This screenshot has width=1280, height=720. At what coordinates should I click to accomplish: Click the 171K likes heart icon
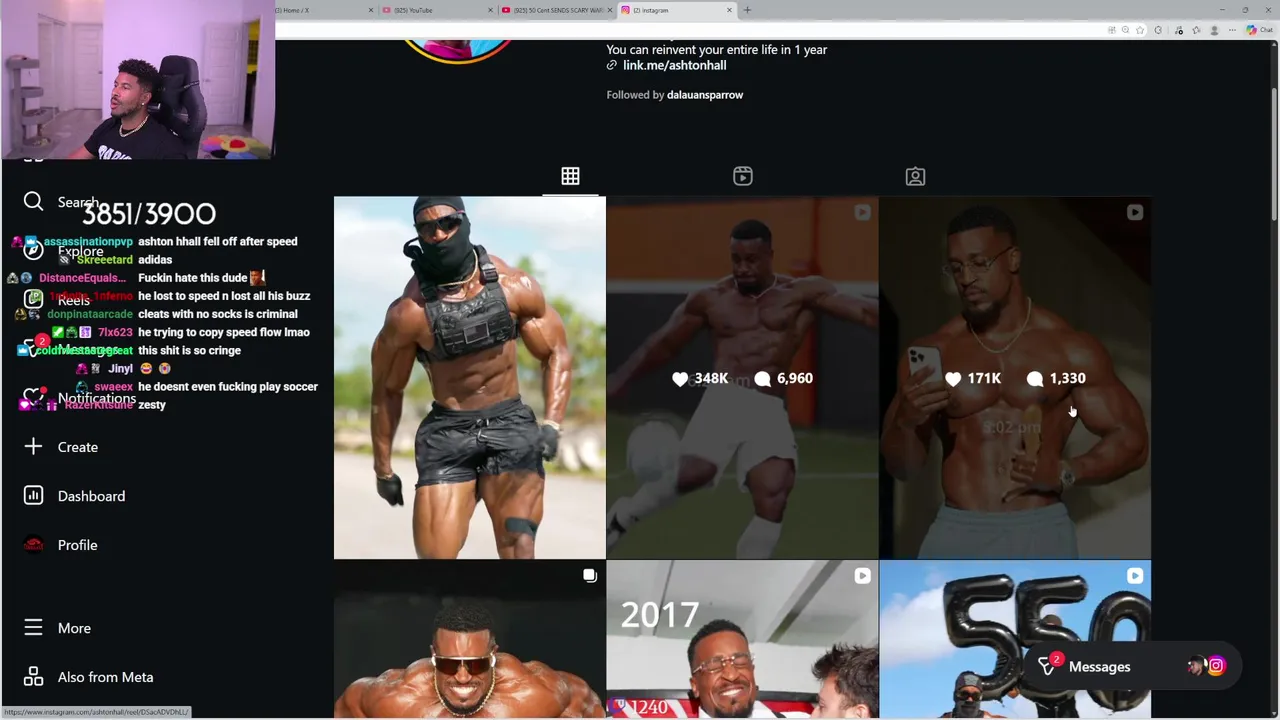click(x=953, y=378)
